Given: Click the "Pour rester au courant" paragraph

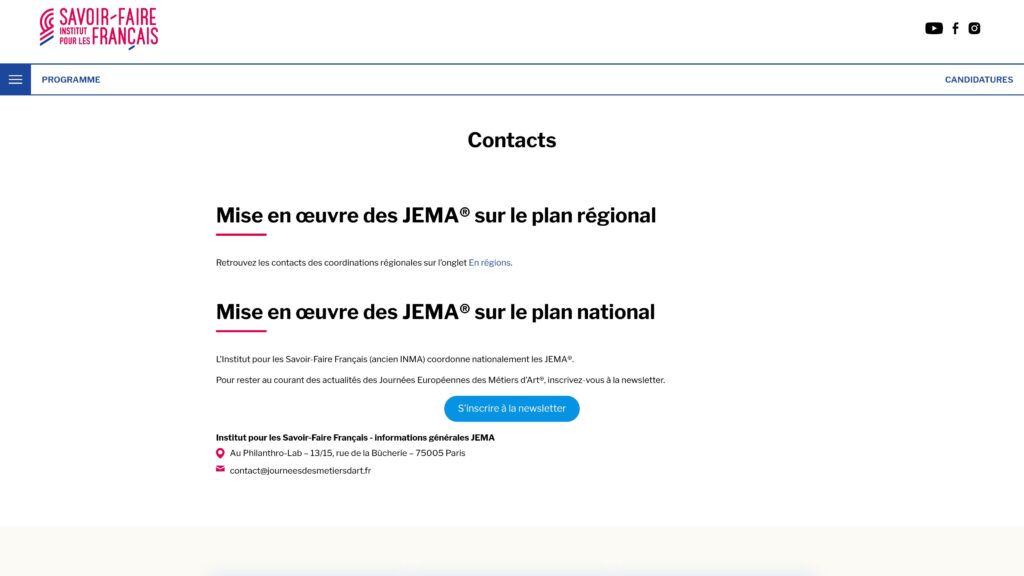Looking at the screenshot, I should pyautogui.click(x=440, y=380).
